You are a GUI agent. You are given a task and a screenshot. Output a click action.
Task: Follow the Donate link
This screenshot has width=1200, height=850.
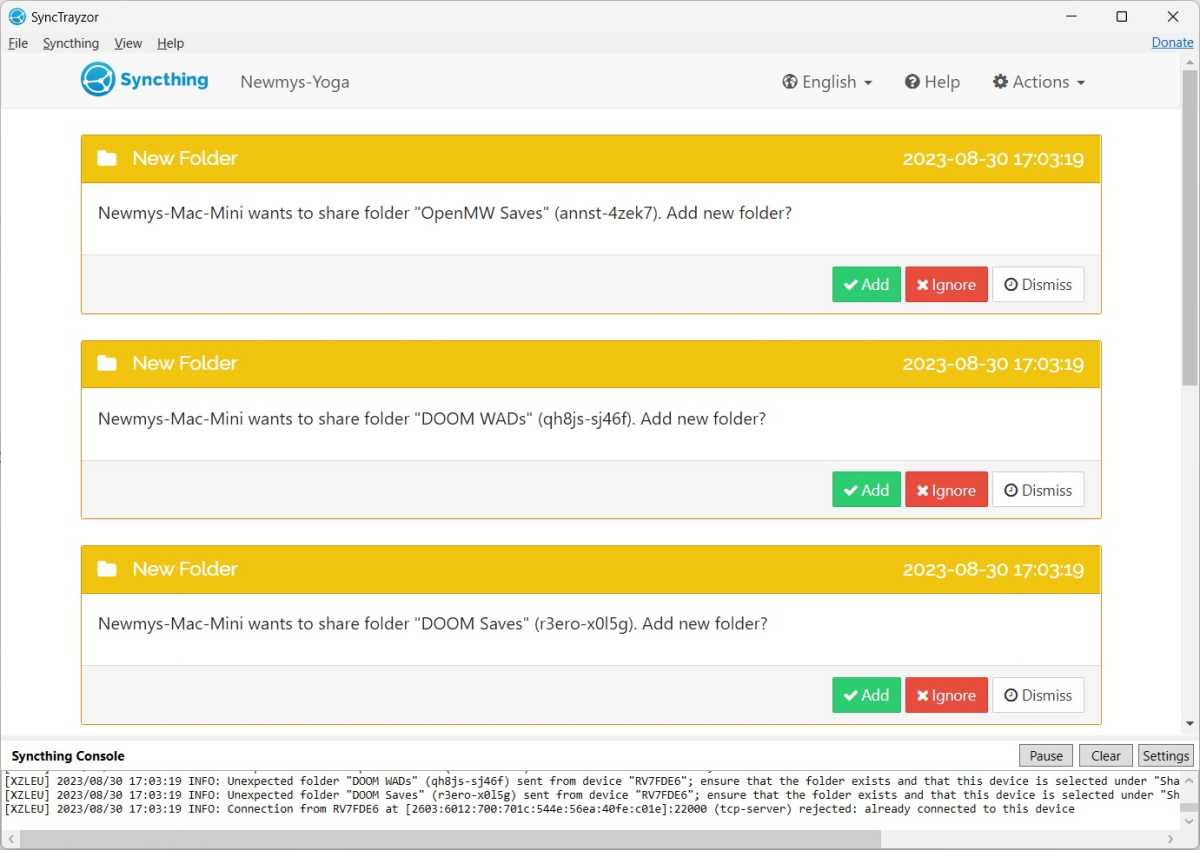click(1172, 42)
